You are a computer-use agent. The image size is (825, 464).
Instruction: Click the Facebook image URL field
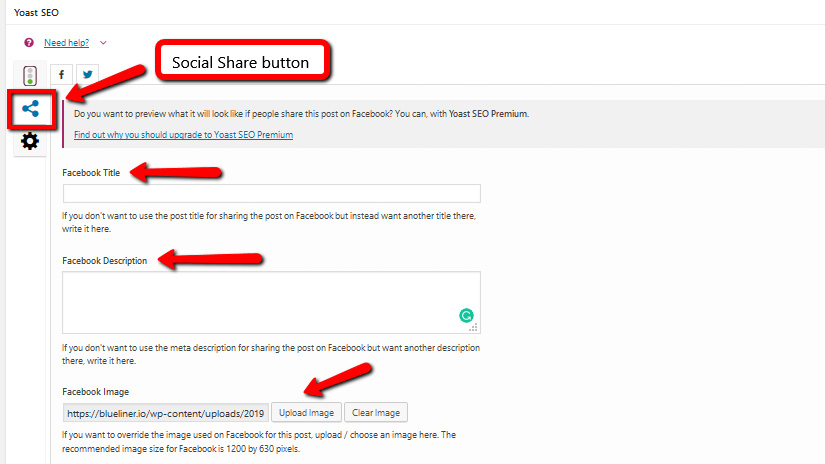tap(166, 413)
